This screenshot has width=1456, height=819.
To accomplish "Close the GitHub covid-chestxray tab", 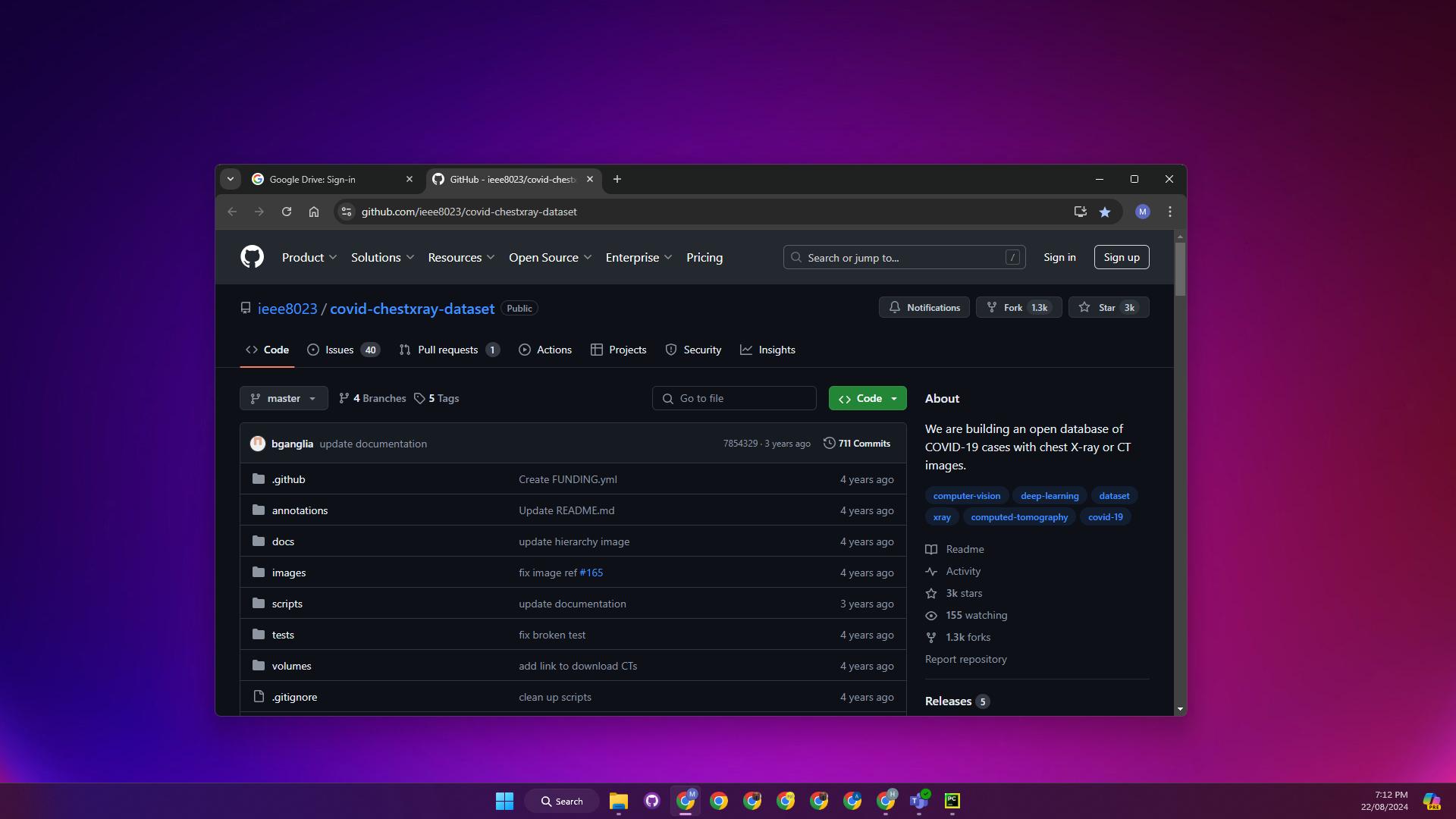I will (x=590, y=179).
